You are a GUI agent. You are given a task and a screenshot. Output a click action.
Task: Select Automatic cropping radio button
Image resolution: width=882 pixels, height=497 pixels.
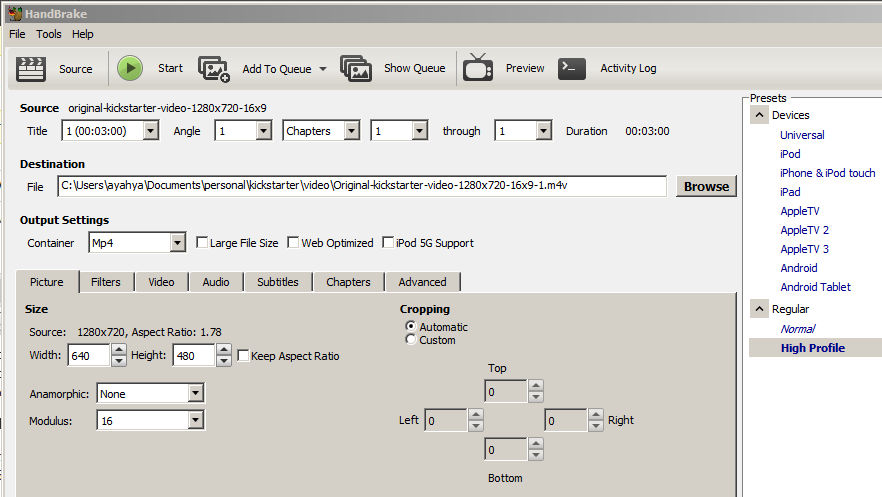coord(411,326)
